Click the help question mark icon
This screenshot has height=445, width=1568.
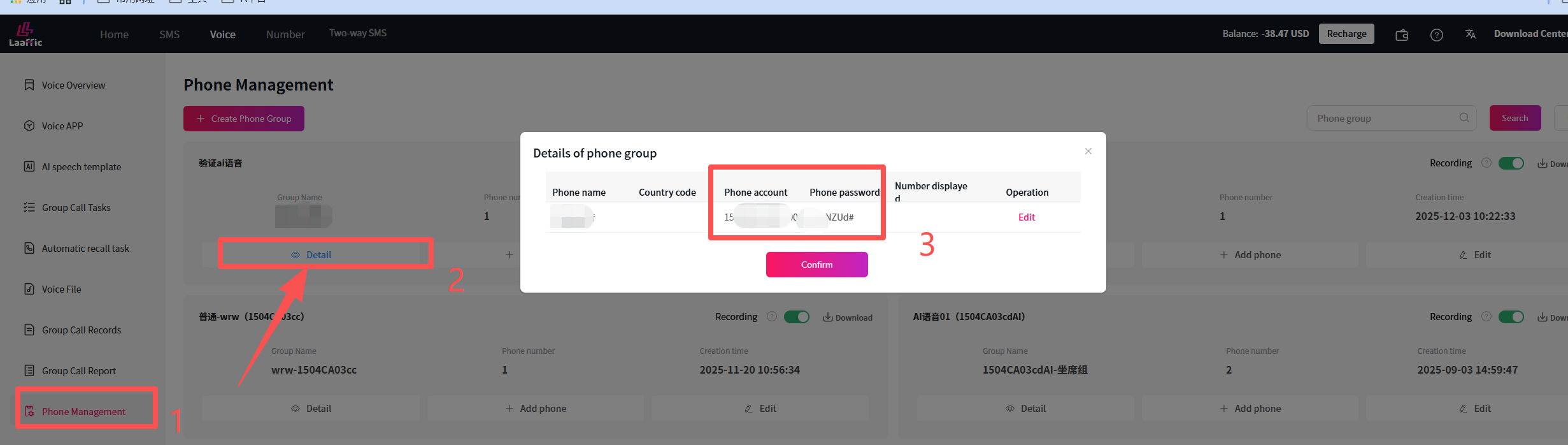tap(1437, 35)
